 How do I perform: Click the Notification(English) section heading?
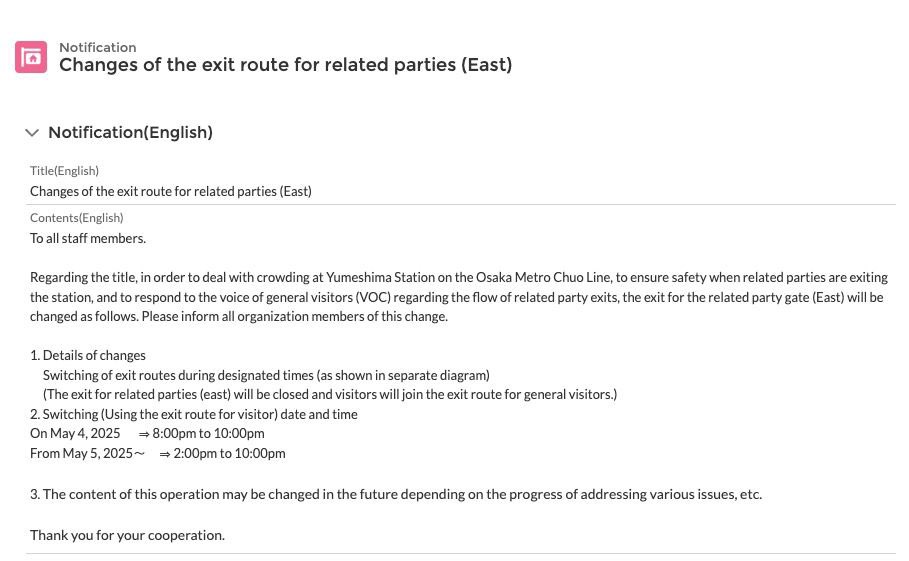(x=130, y=133)
